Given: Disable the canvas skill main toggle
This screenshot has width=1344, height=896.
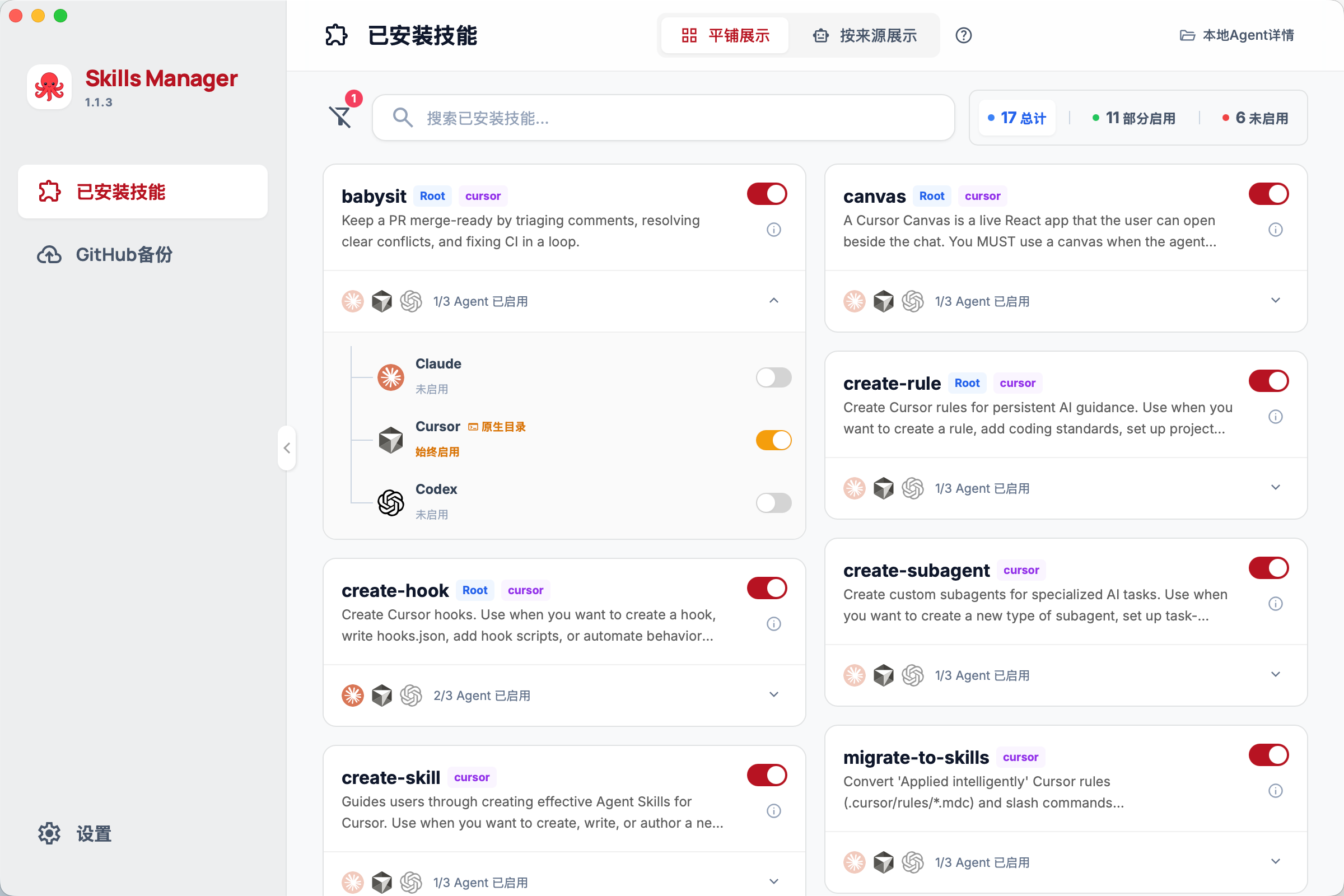Looking at the screenshot, I should [1268, 194].
